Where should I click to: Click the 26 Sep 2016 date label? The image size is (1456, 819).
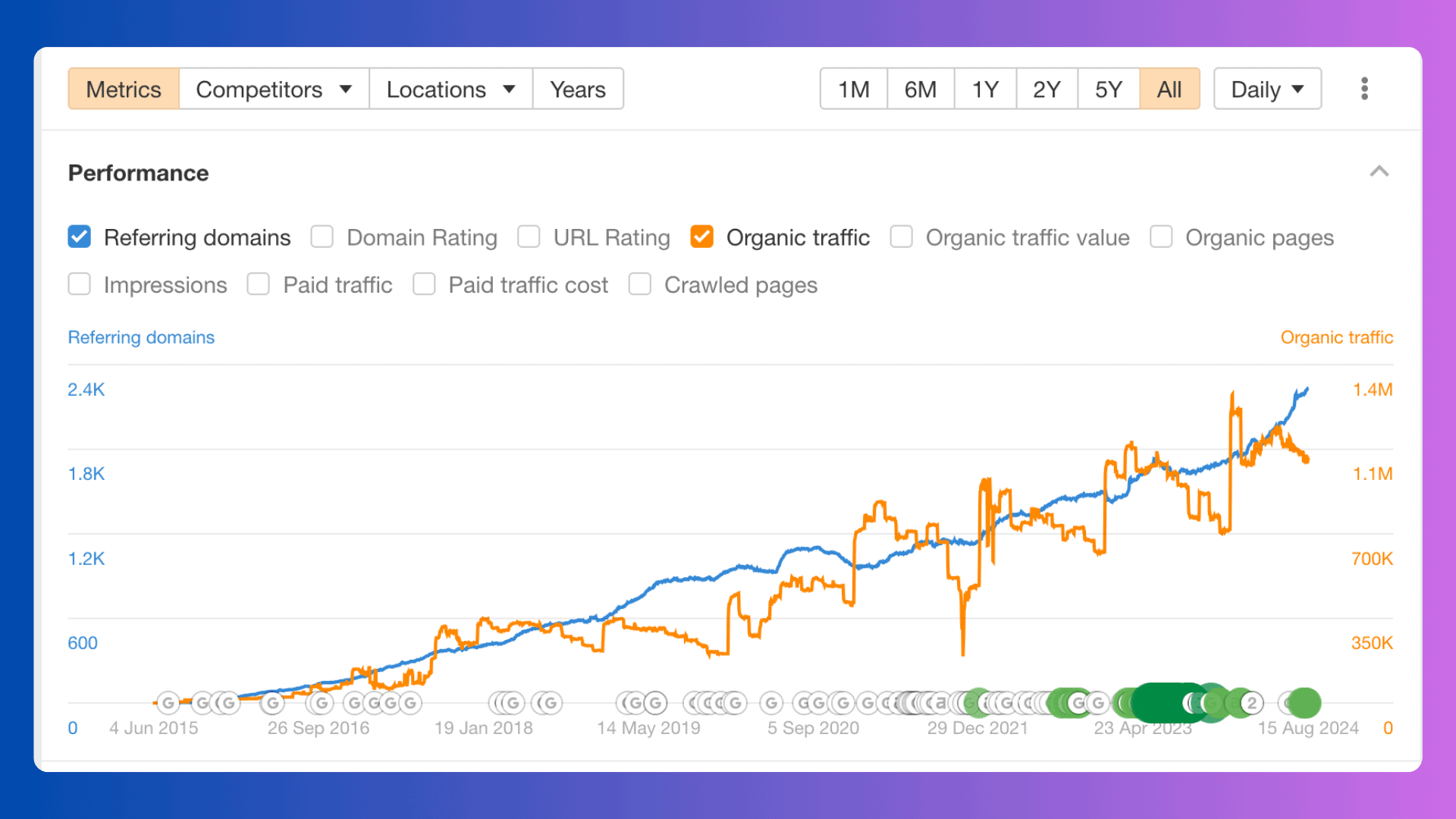[318, 727]
